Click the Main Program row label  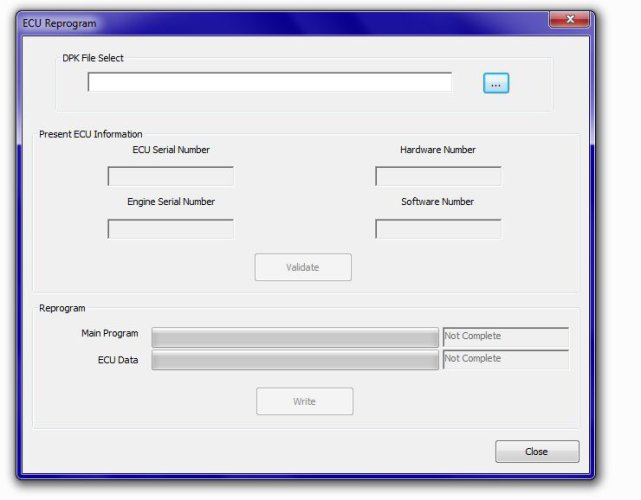tap(110, 334)
